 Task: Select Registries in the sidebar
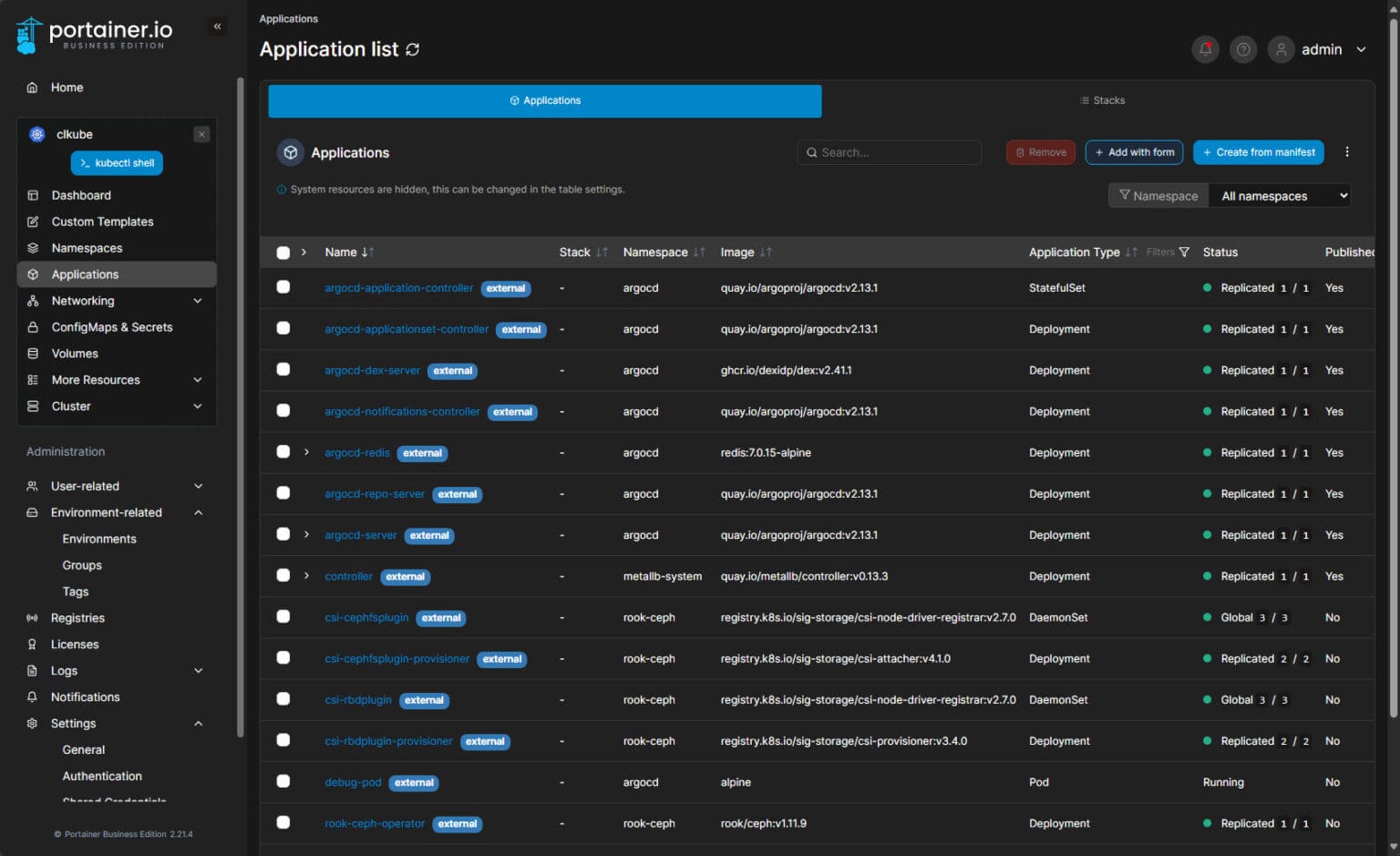[x=77, y=617]
